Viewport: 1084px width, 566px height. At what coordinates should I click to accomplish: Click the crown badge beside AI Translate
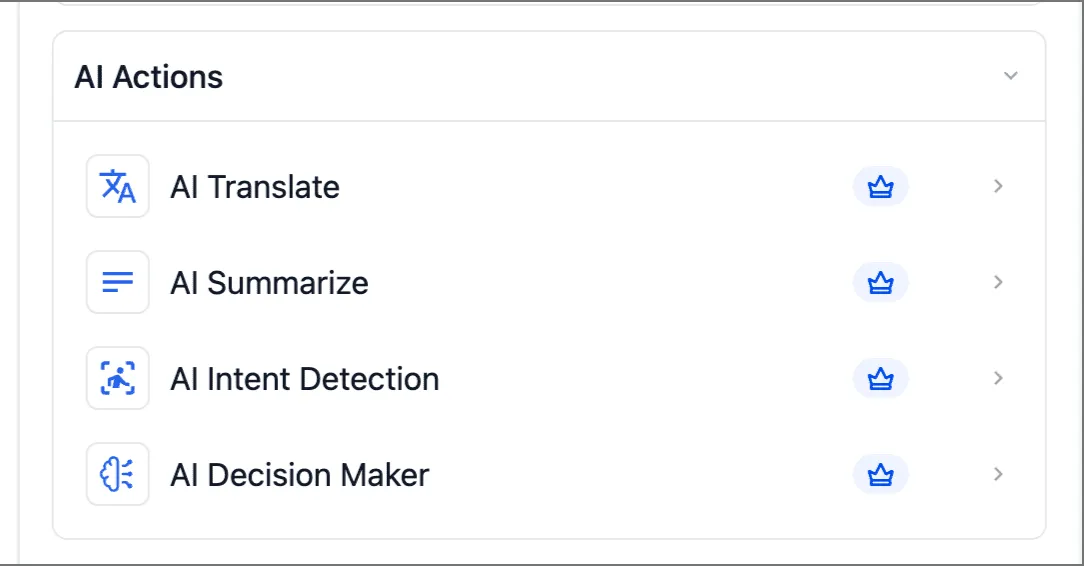[880, 187]
